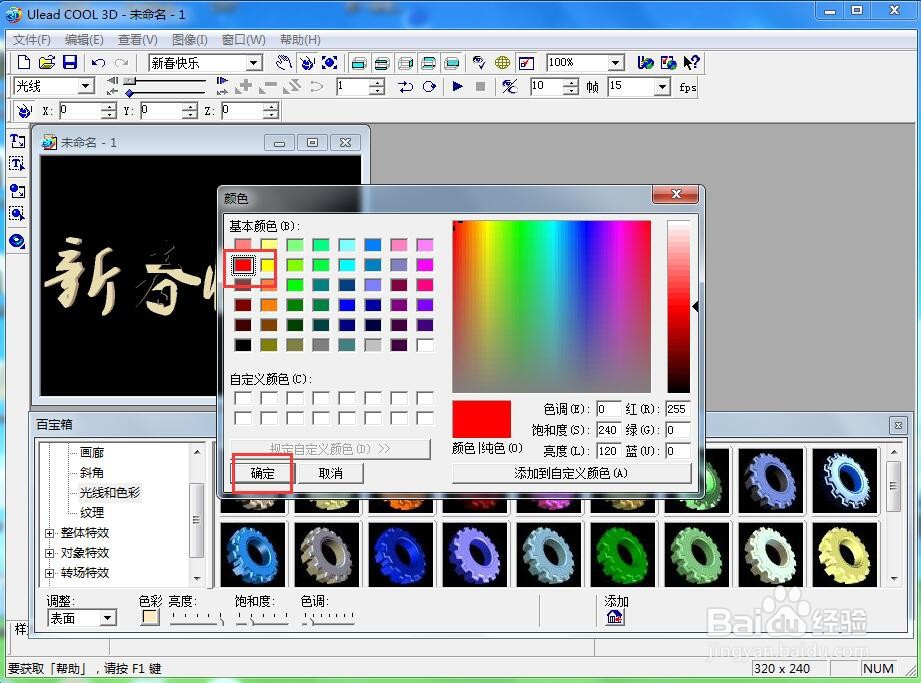The height and width of the screenshot is (683, 921).
Task: Click Insert Text tool in left toolbar
Action: point(18,141)
